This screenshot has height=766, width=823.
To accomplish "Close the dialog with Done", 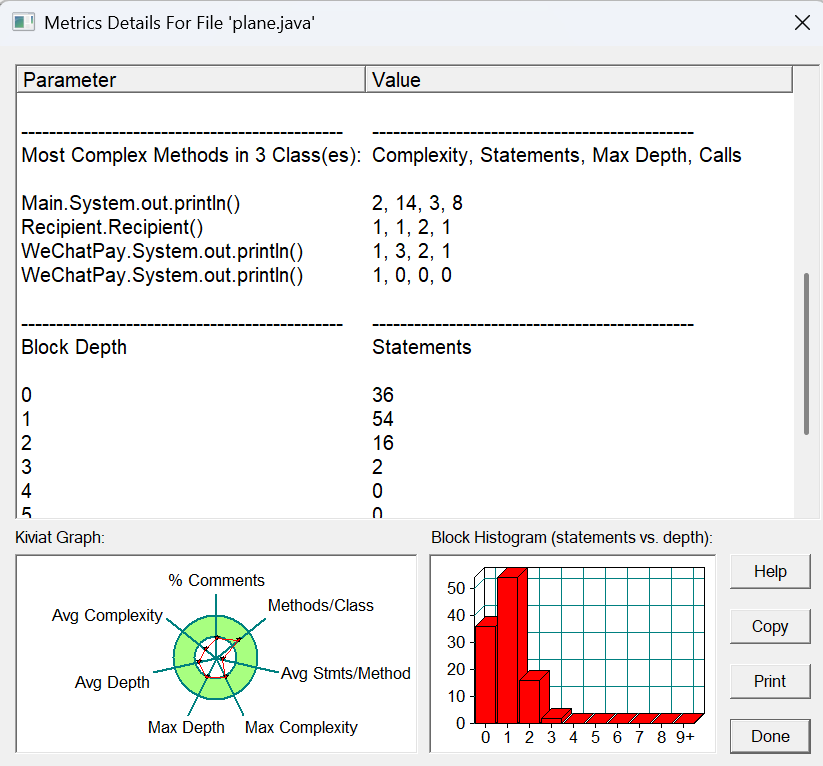I will tap(770, 736).
